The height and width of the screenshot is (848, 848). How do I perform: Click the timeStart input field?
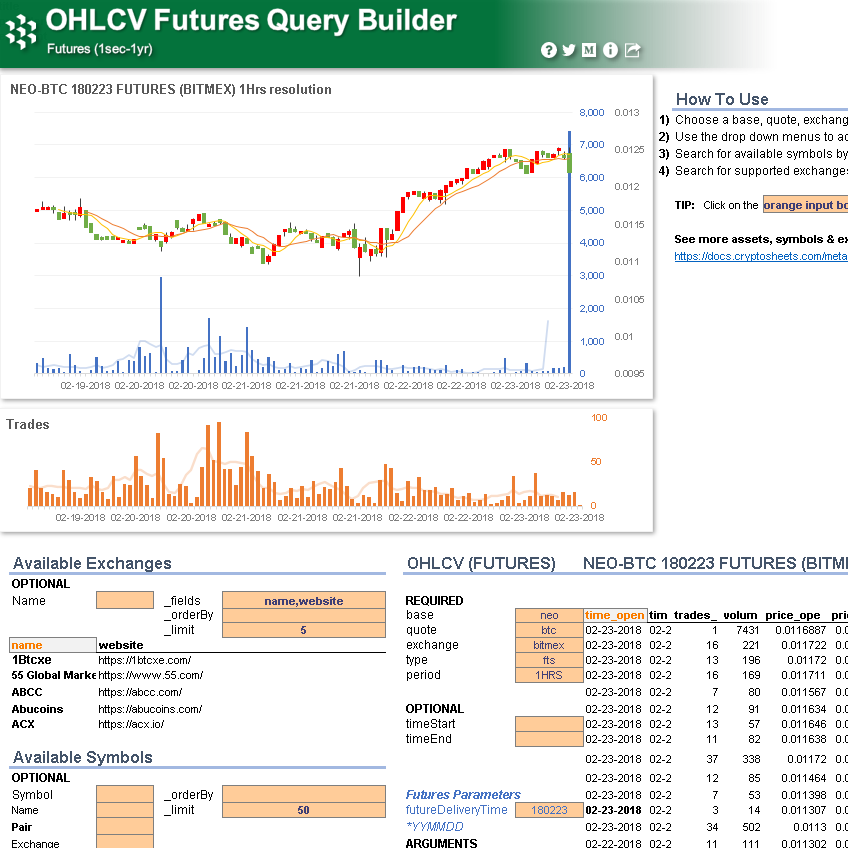[548, 724]
